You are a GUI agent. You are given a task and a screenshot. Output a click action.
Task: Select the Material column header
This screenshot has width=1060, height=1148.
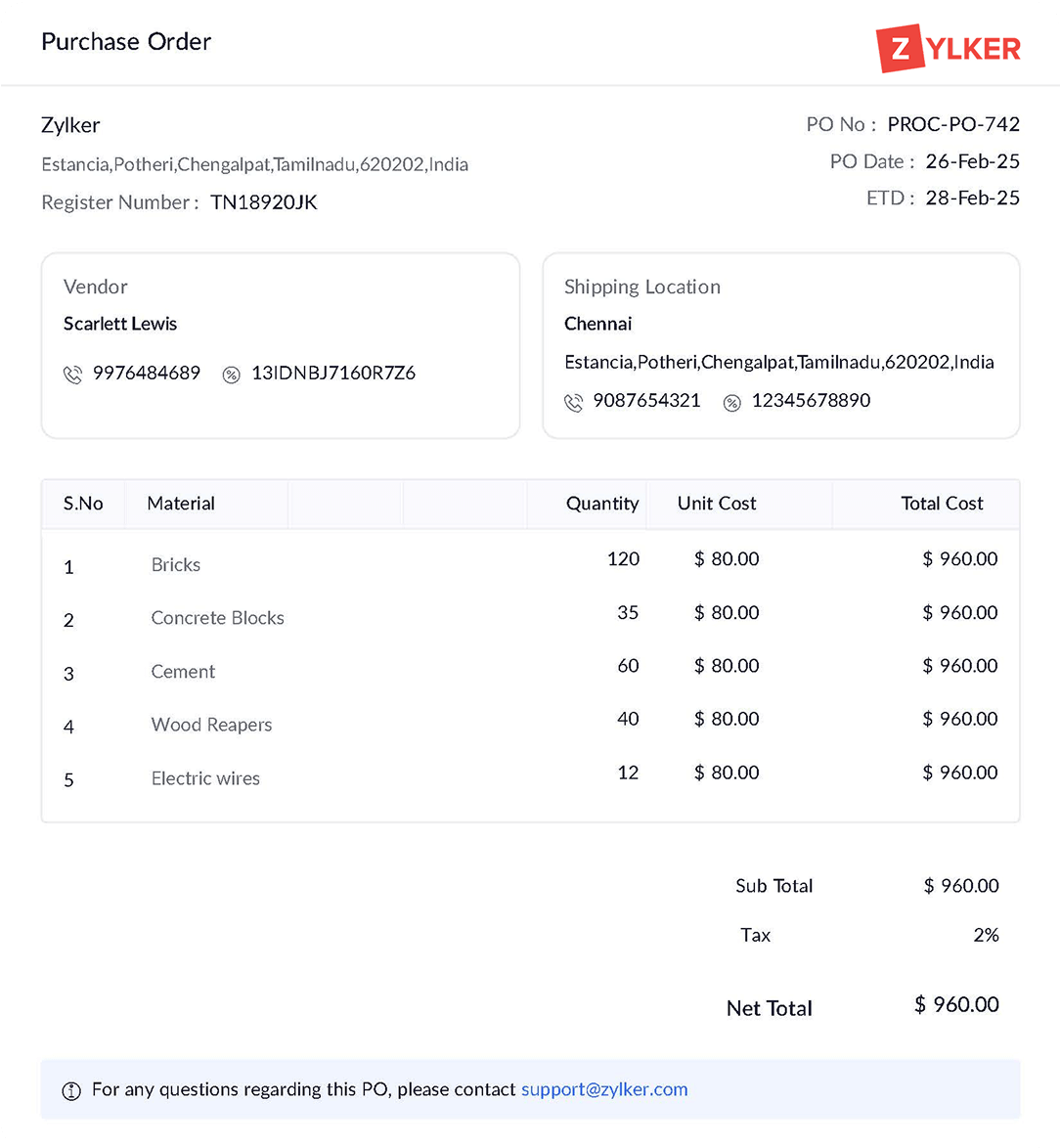point(181,504)
